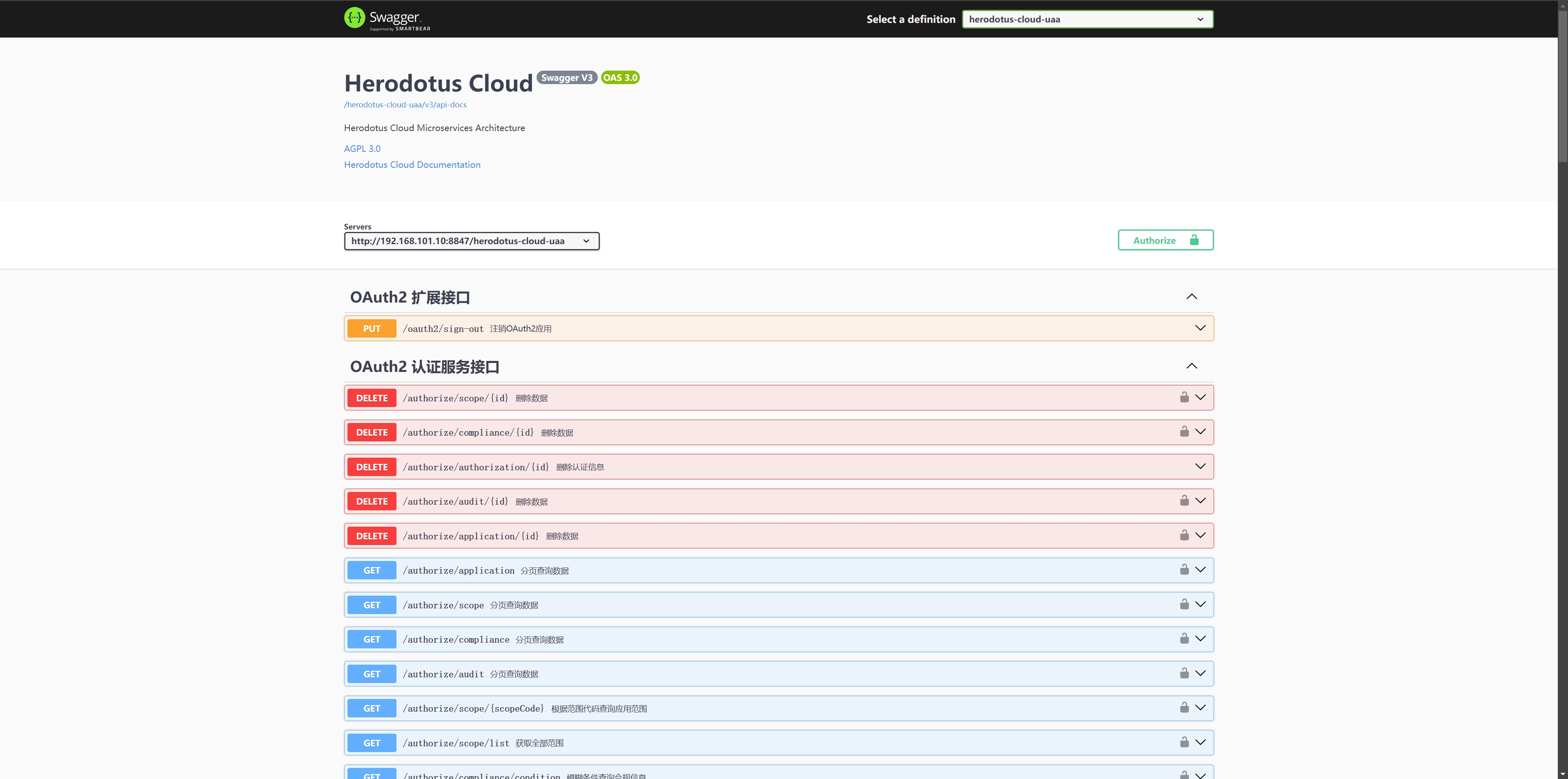Expand DELETE /authorize/authorization/{id} chevron
Image resolution: width=1568 pixels, height=779 pixels.
pyautogui.click(x=1200, y=466)
